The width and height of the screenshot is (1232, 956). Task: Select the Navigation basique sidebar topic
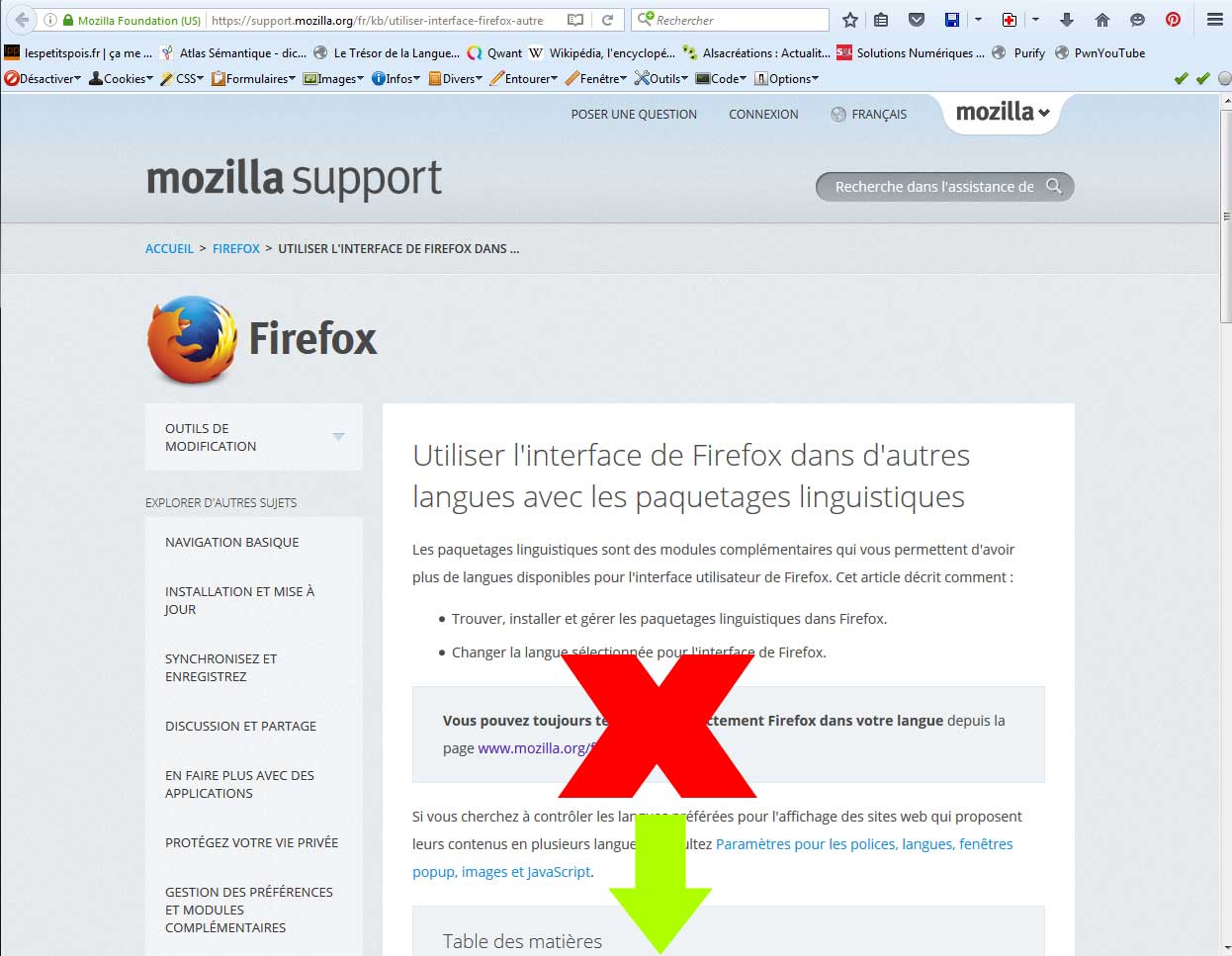coord(232,542)
